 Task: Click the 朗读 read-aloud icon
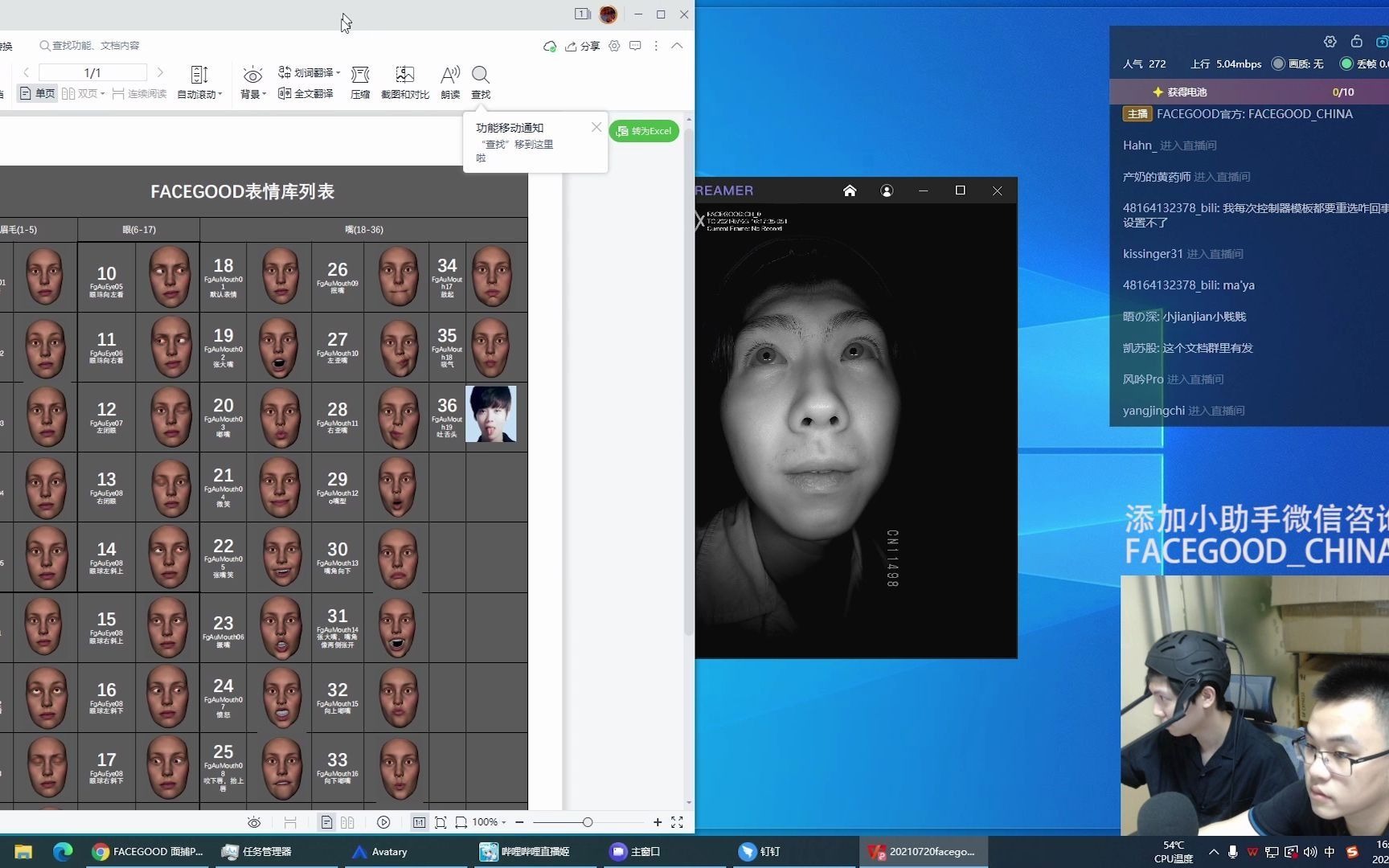click(450, 83)
